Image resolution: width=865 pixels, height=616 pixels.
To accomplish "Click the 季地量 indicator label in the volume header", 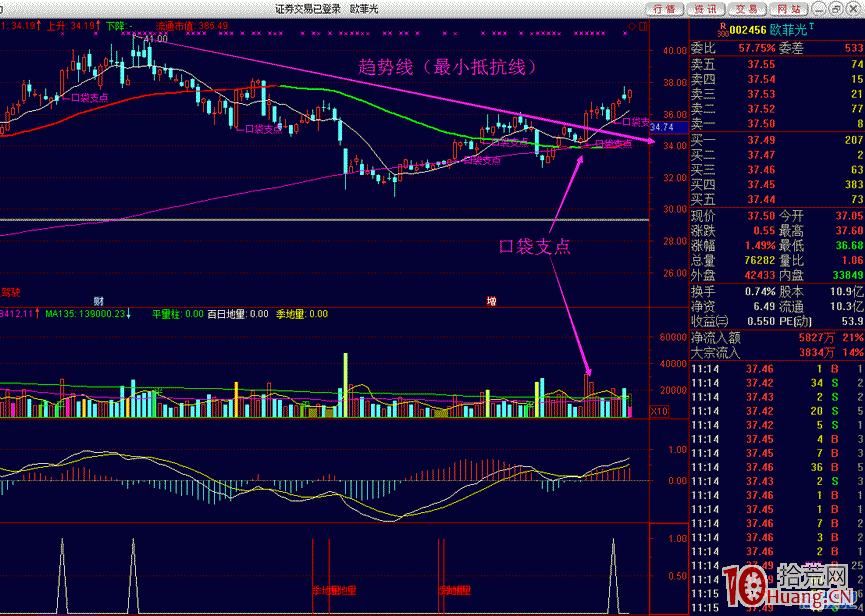I will click(302, 314).
